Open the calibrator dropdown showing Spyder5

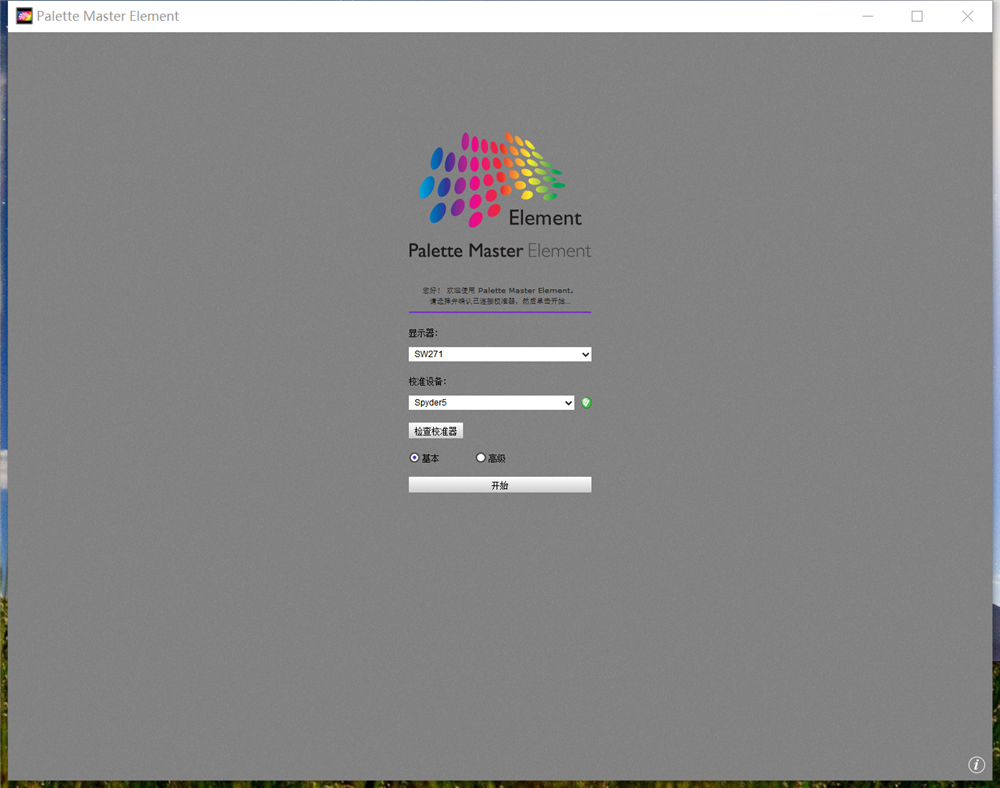coord(491,402)
